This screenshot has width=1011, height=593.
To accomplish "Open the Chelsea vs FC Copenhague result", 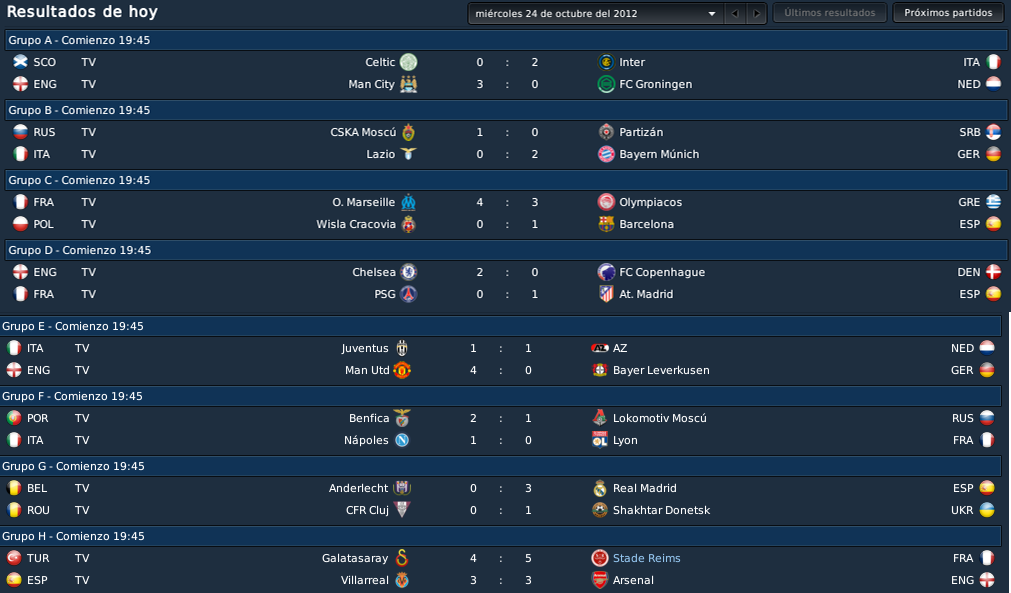I will click(506, 272).
